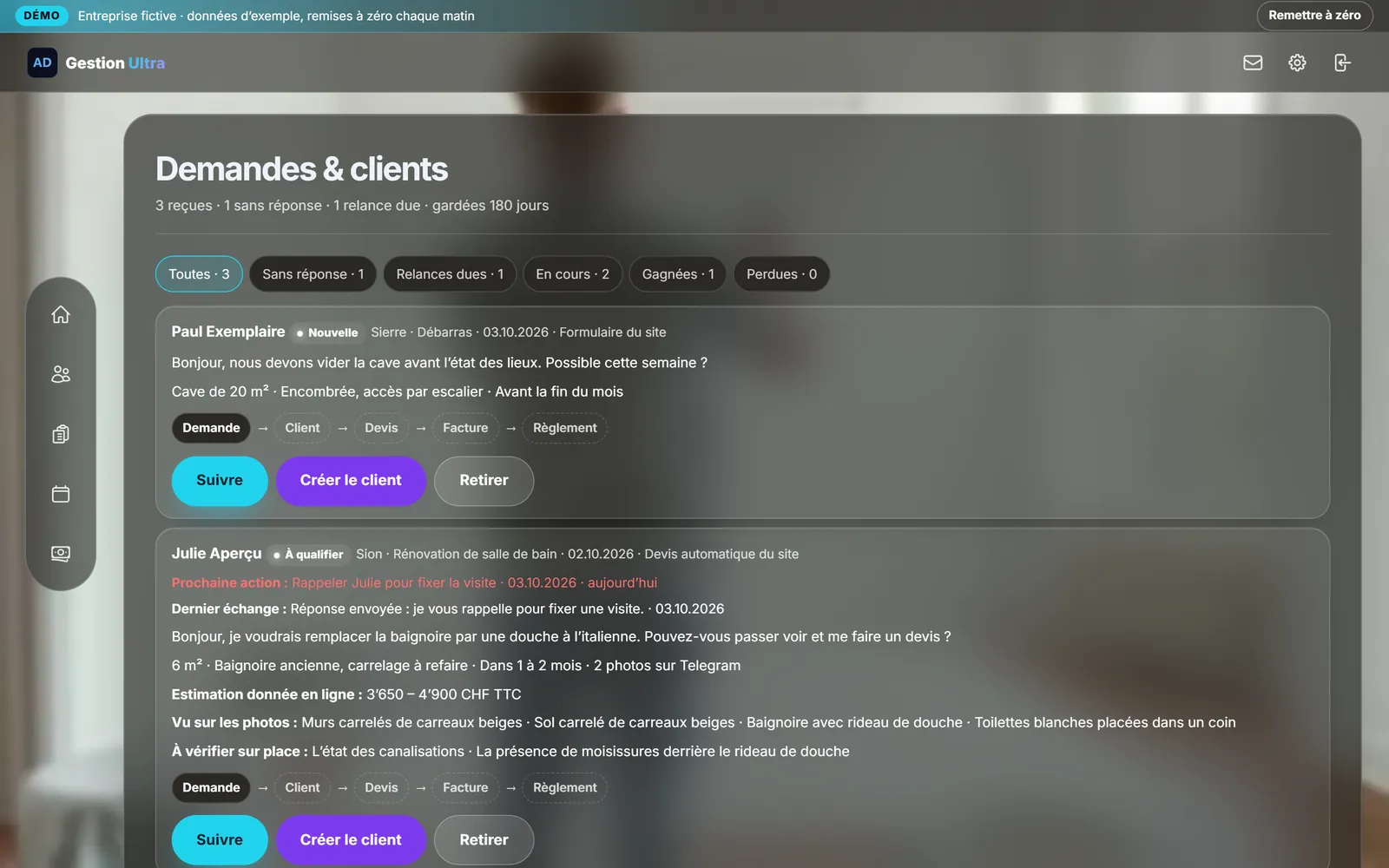
Task: Click Facture step in Julie Aperçu card
Action: 465,788
